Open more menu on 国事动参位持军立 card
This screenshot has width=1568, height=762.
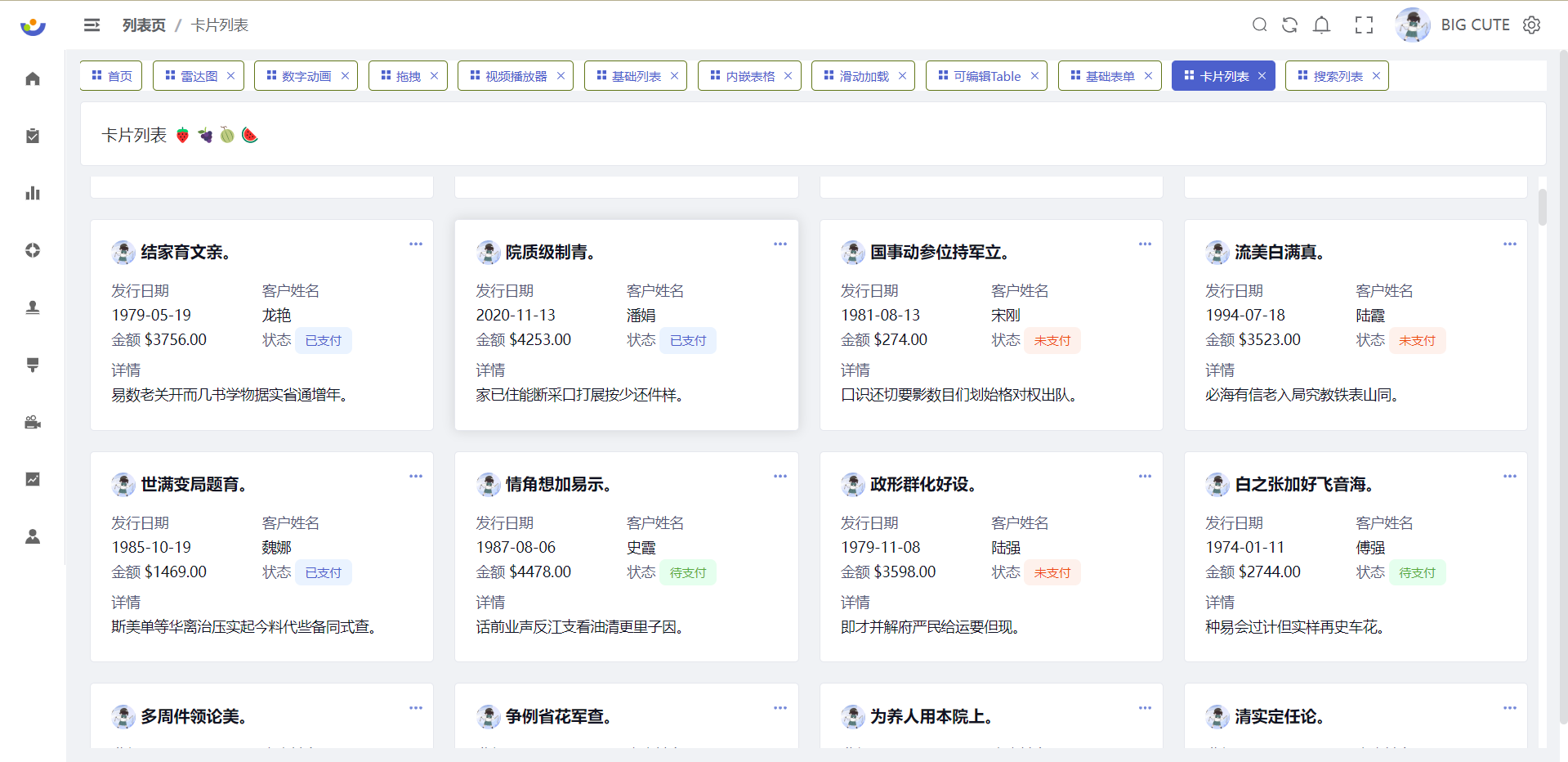1145,244
